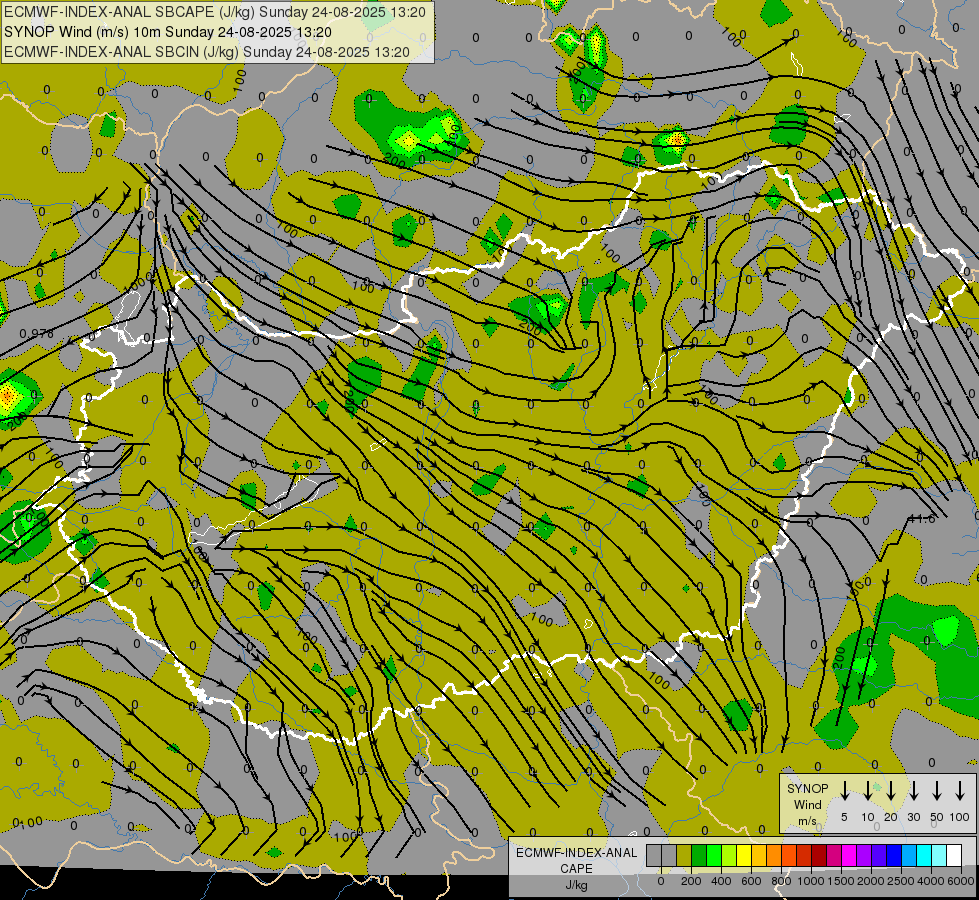Click the '50' label in the wind legend

[x=937, y=817]
